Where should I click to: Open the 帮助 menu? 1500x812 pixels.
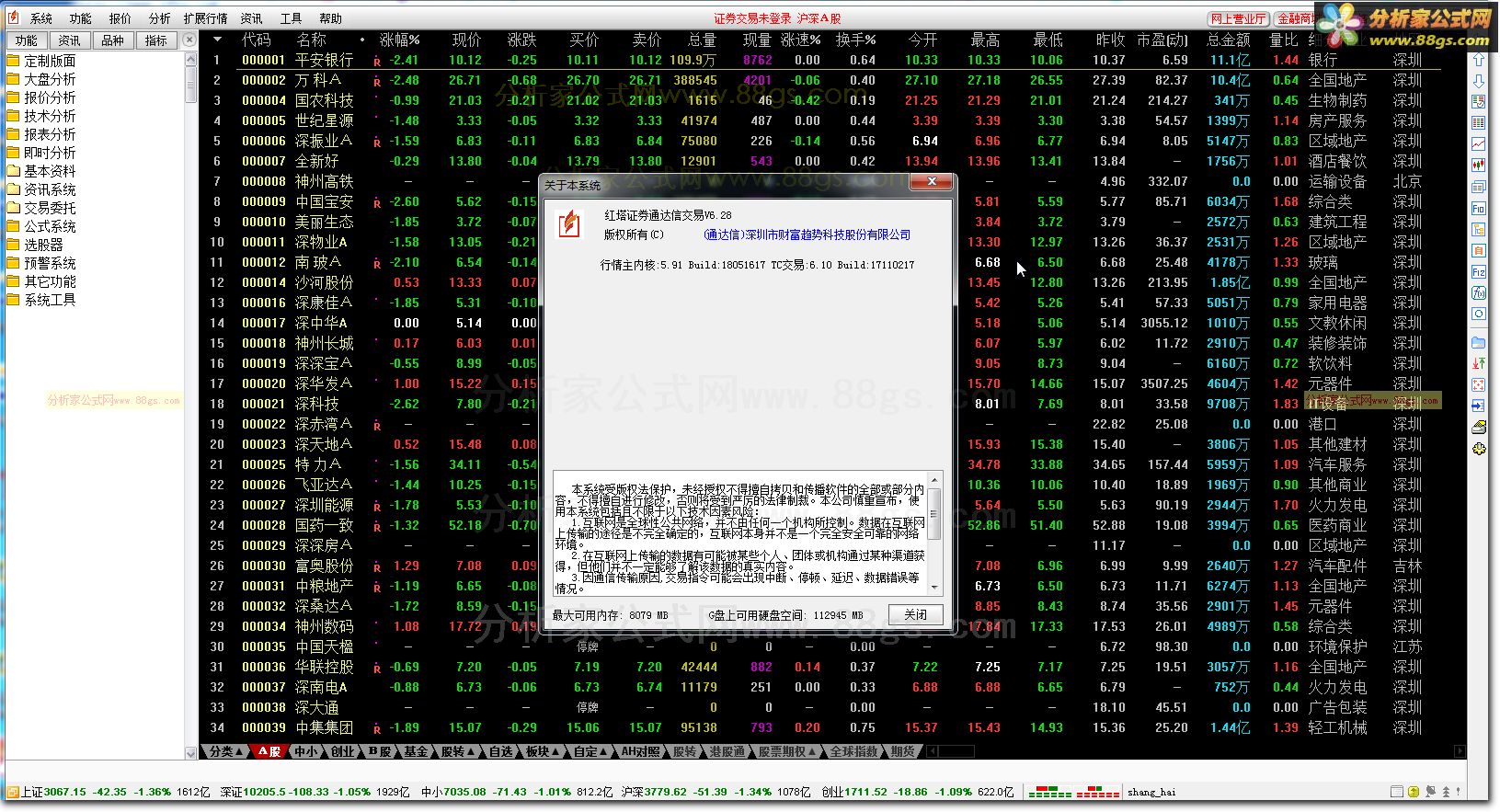coord(330,18)
